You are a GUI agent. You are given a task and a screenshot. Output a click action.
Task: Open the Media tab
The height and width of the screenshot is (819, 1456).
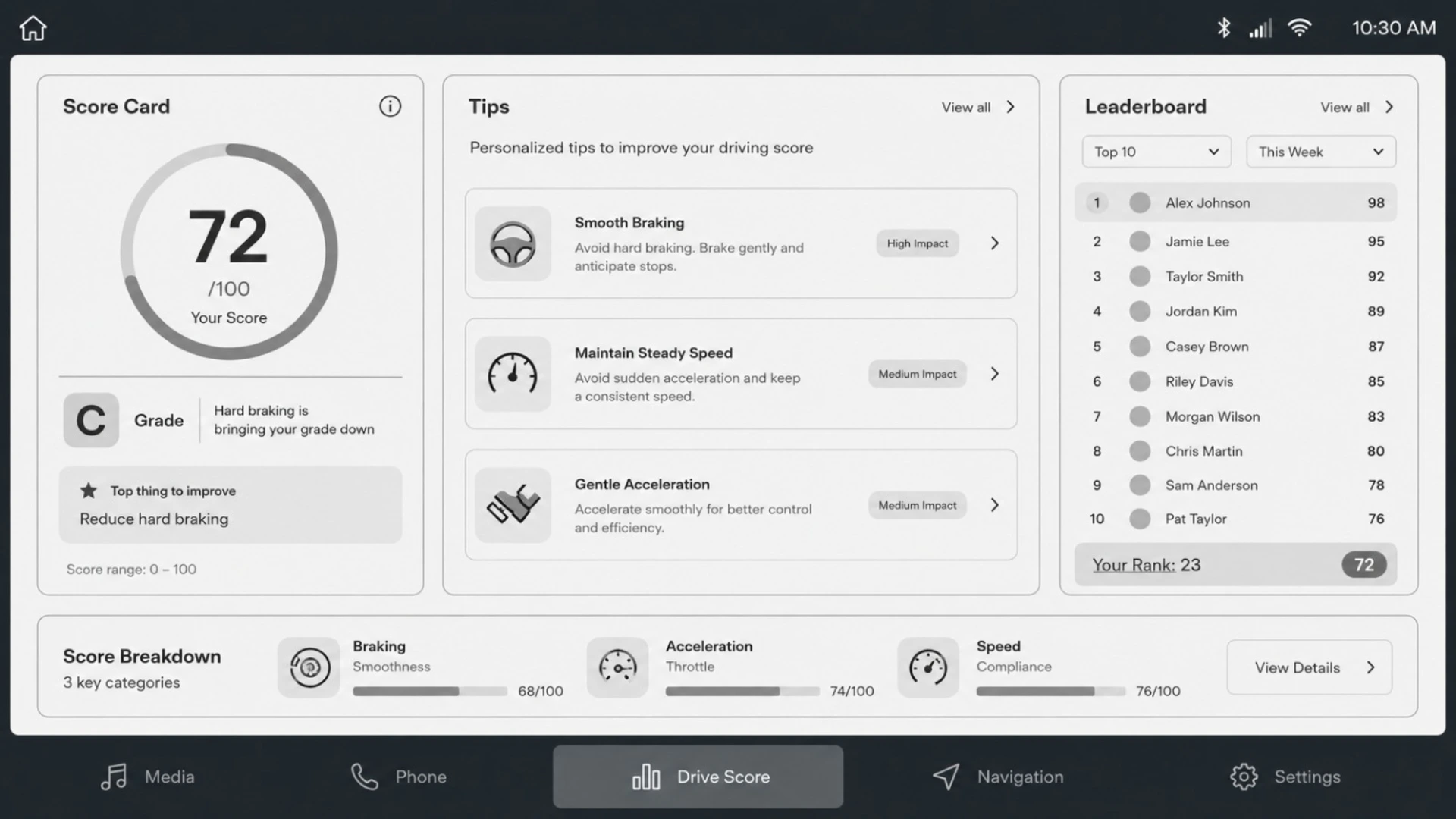(x=148, y=777)
